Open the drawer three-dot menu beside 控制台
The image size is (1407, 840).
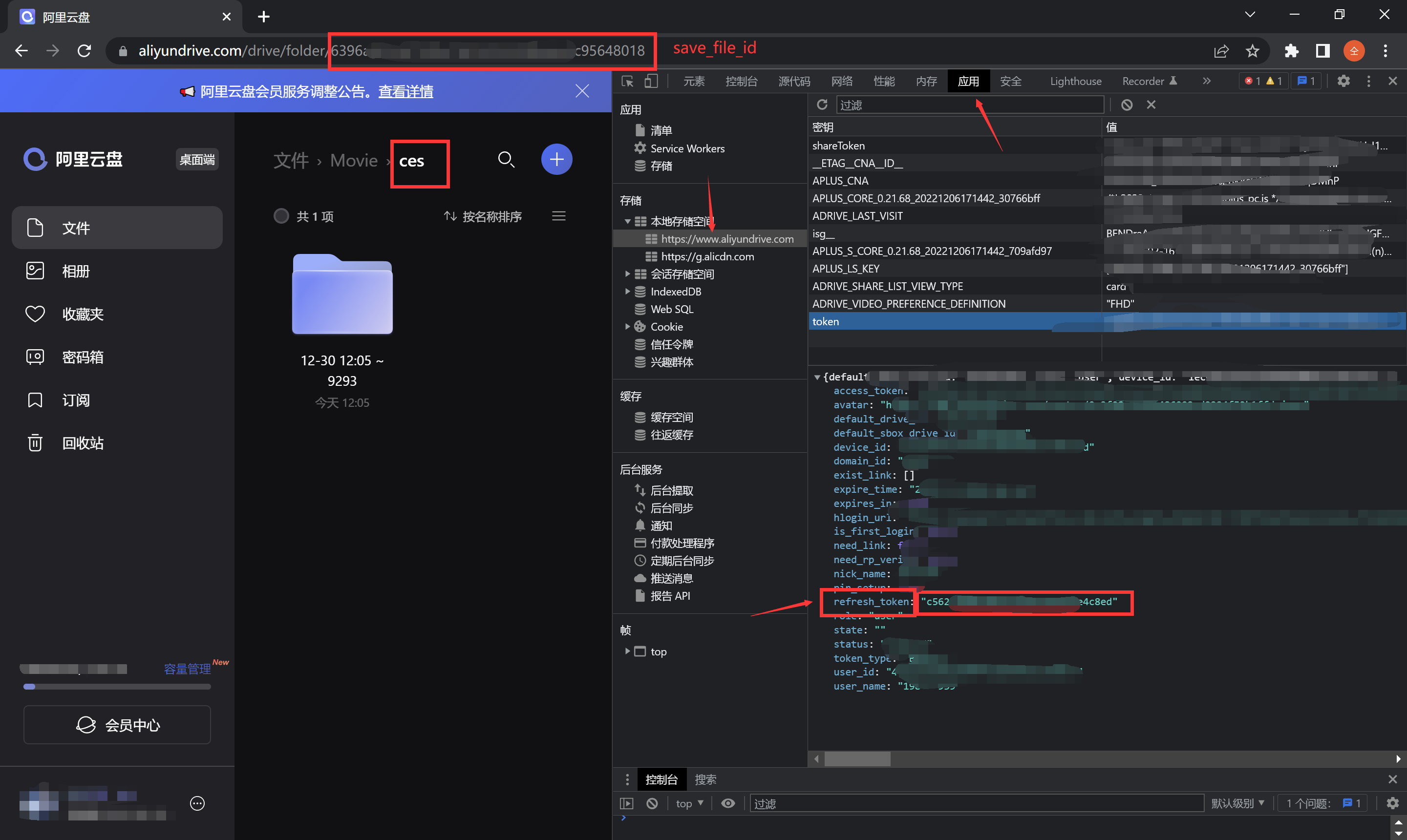[626, 779]
